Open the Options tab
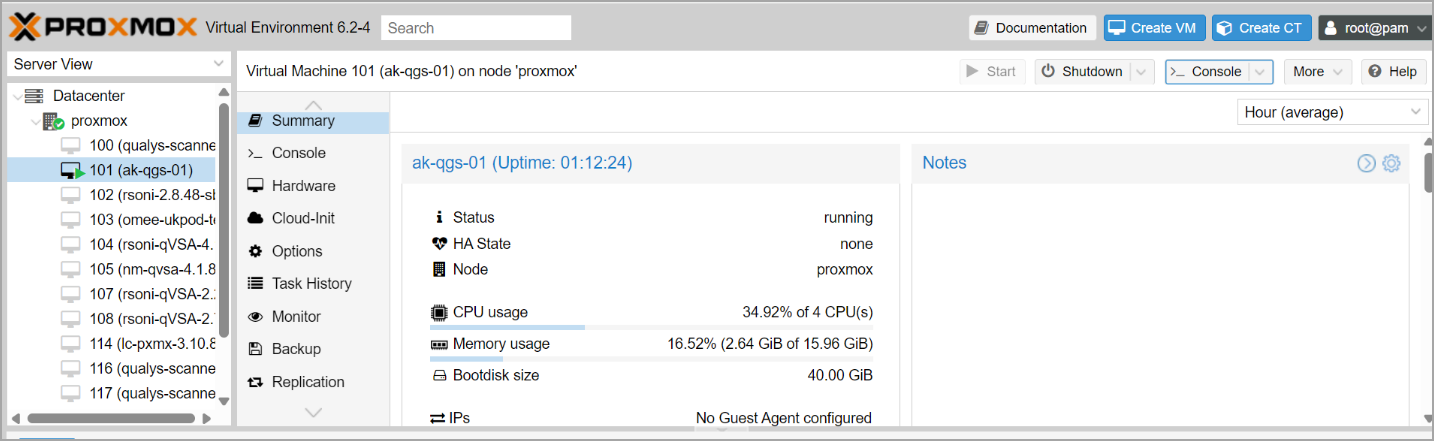This screenshot has width=1434, height=441. click(x=313, y=251)
